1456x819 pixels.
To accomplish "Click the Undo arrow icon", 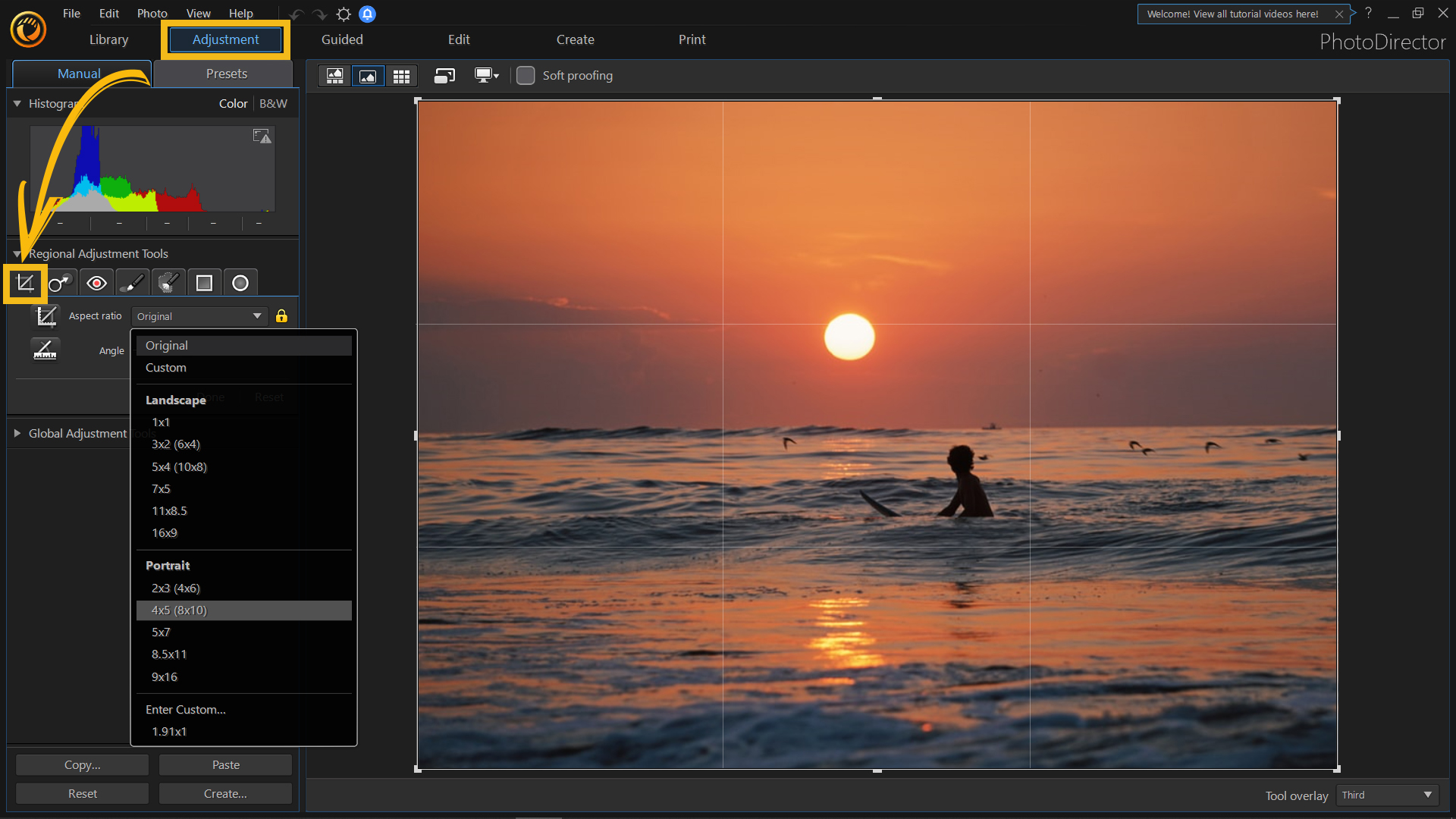I will pos(297,14).
